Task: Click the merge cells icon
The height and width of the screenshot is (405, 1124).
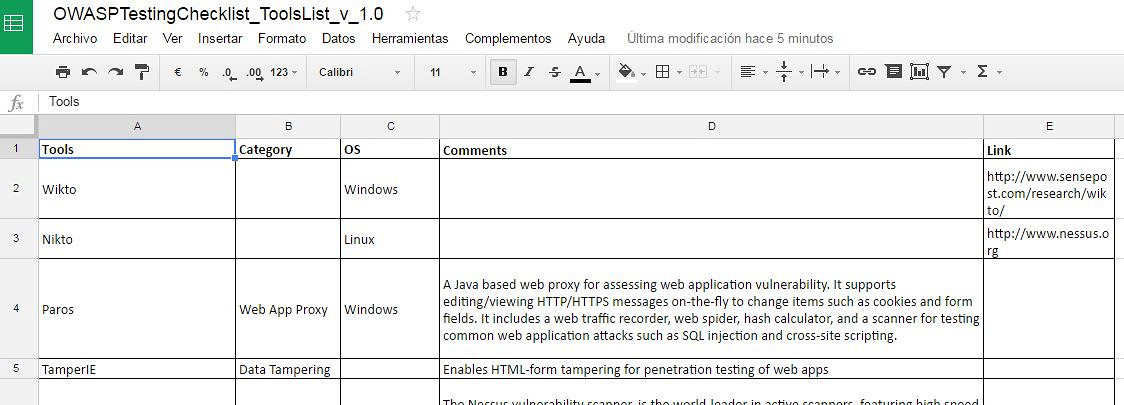Action: pos(697,72)
